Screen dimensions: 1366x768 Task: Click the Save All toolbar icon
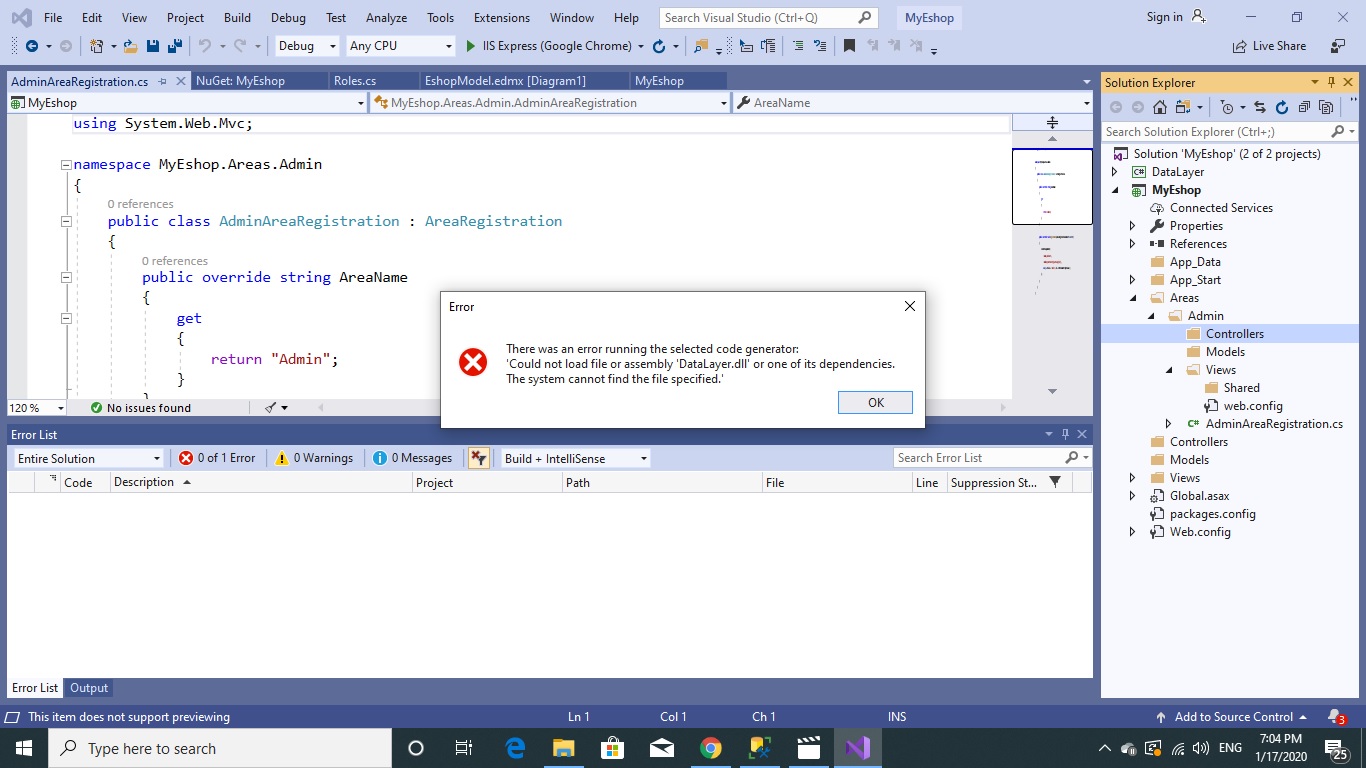pyautogui.click(x=175, y=46)
